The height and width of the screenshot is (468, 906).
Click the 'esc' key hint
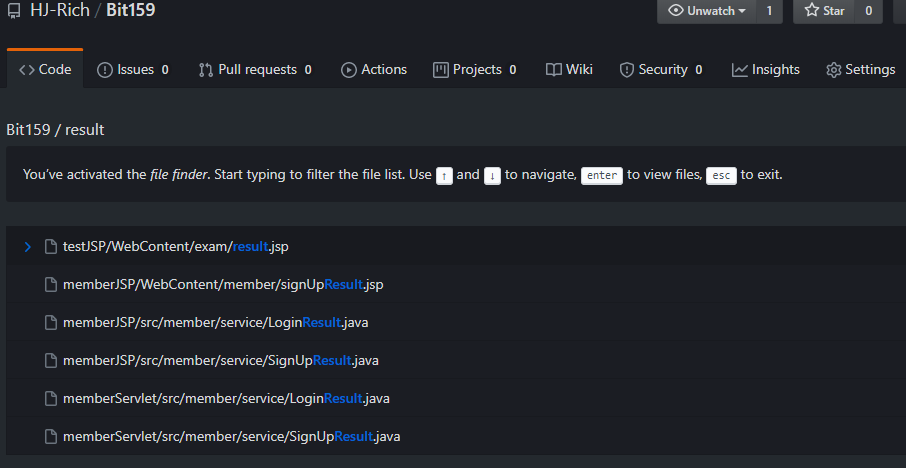point(721,175)
